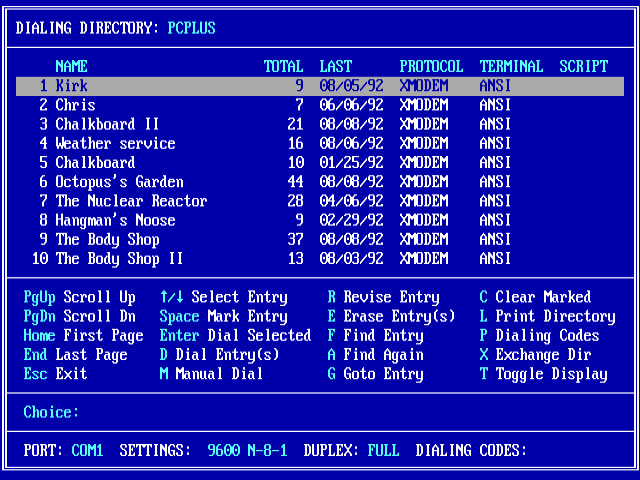Pick the Octopus's Garden entry
The height and width of the screenshot is (480, 640).
tap(320, 182)
